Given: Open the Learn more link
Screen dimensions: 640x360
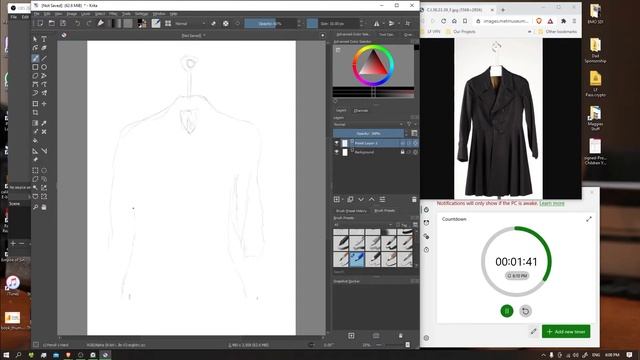Looking at the screenshot, I should [552, 203].
